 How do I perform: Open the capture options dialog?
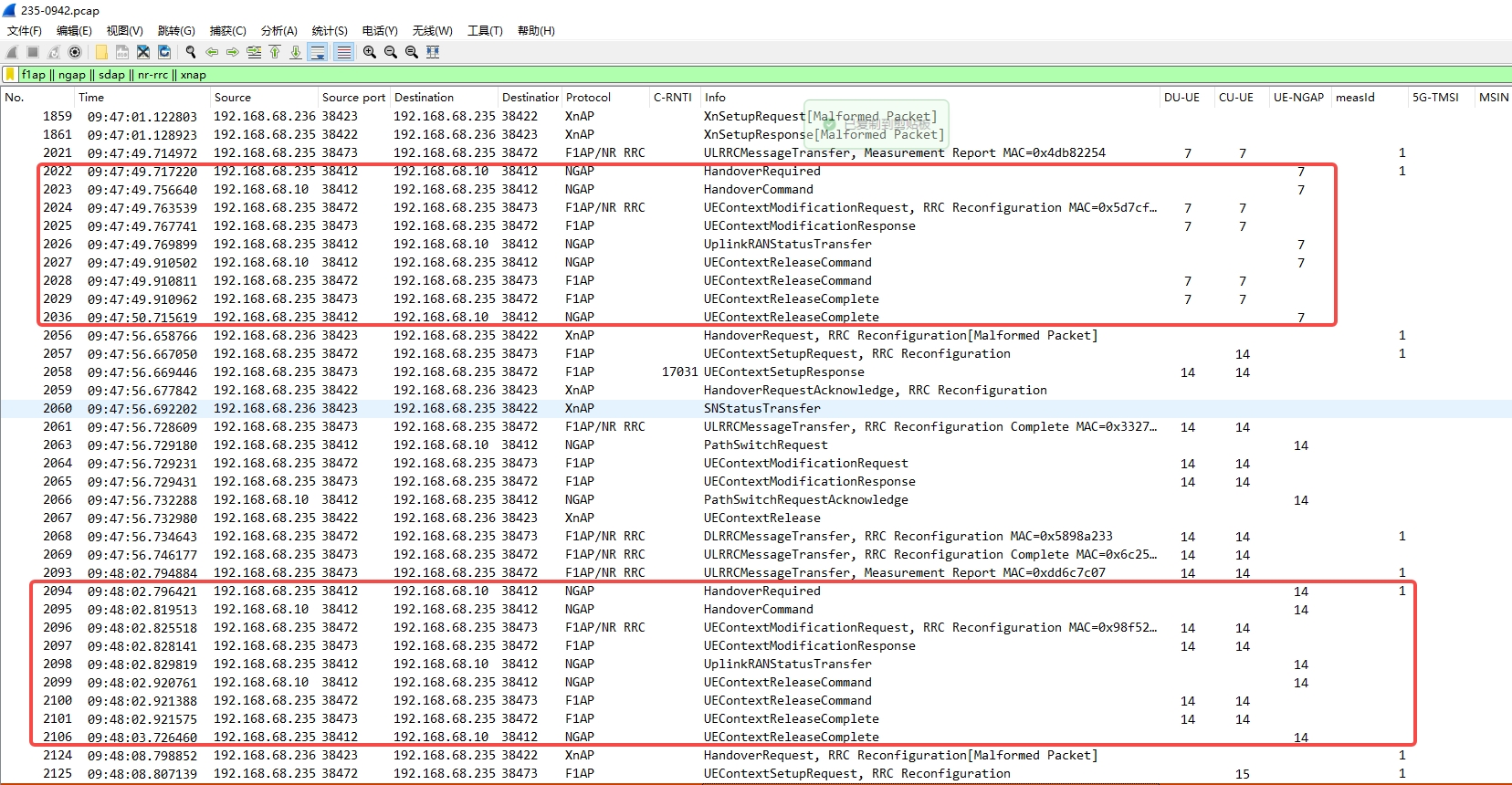[75, 52]
